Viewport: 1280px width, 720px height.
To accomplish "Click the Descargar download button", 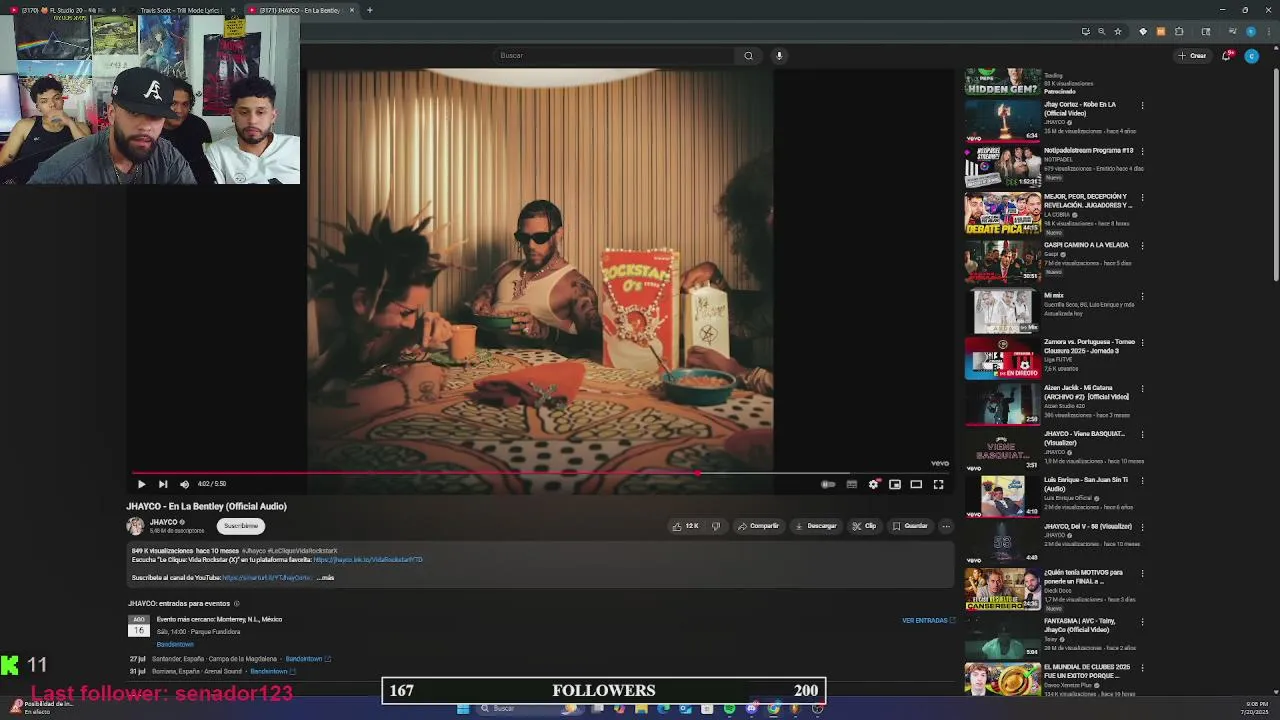I will (815, 526).
